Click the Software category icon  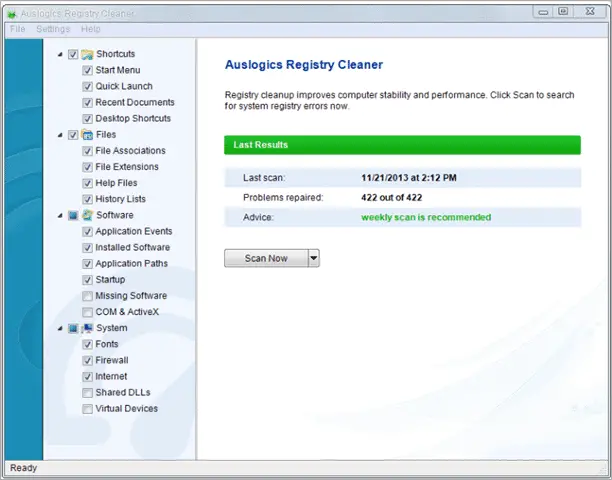[87, 215]
